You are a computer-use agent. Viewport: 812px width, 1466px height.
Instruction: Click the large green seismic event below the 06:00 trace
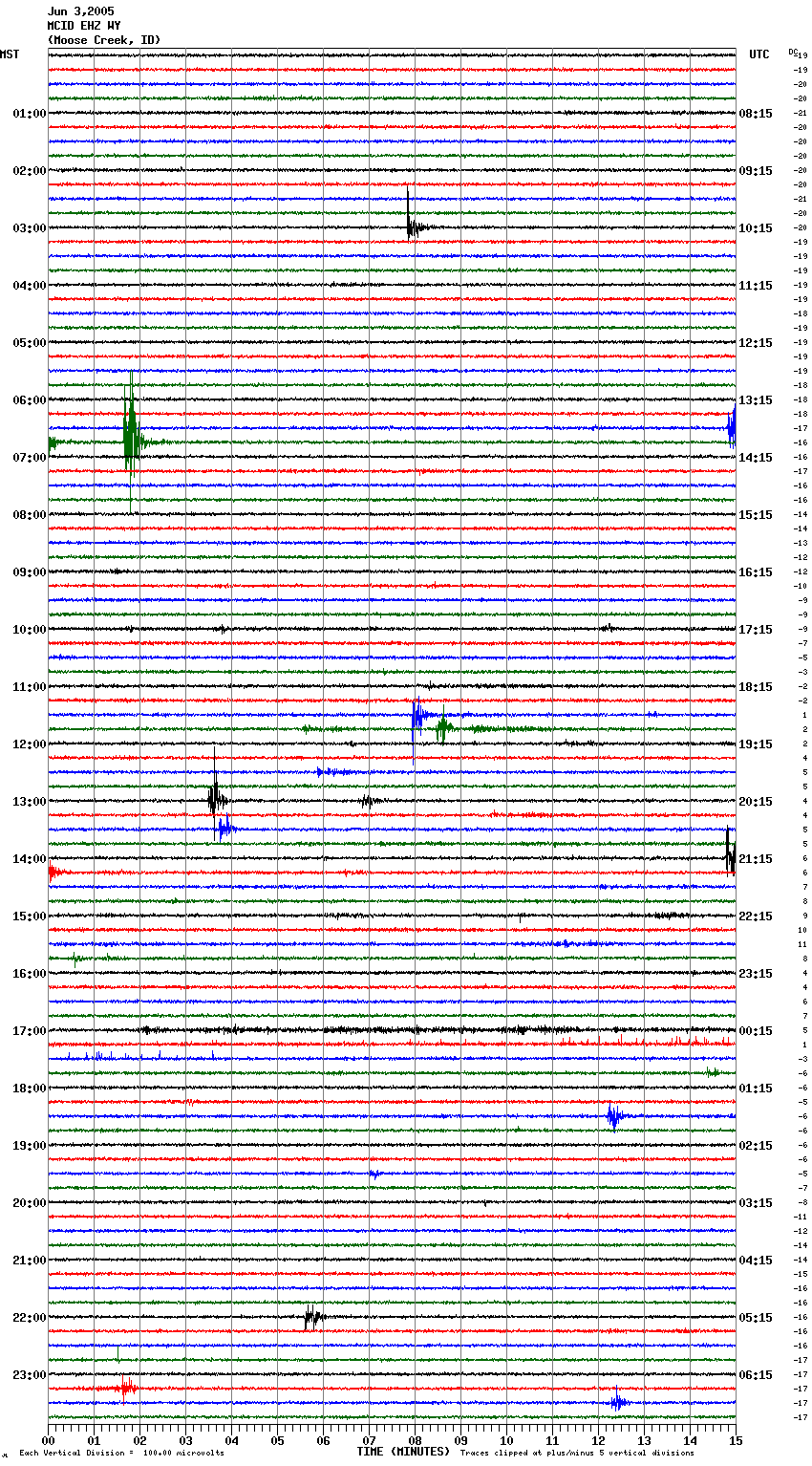(131, 441)
